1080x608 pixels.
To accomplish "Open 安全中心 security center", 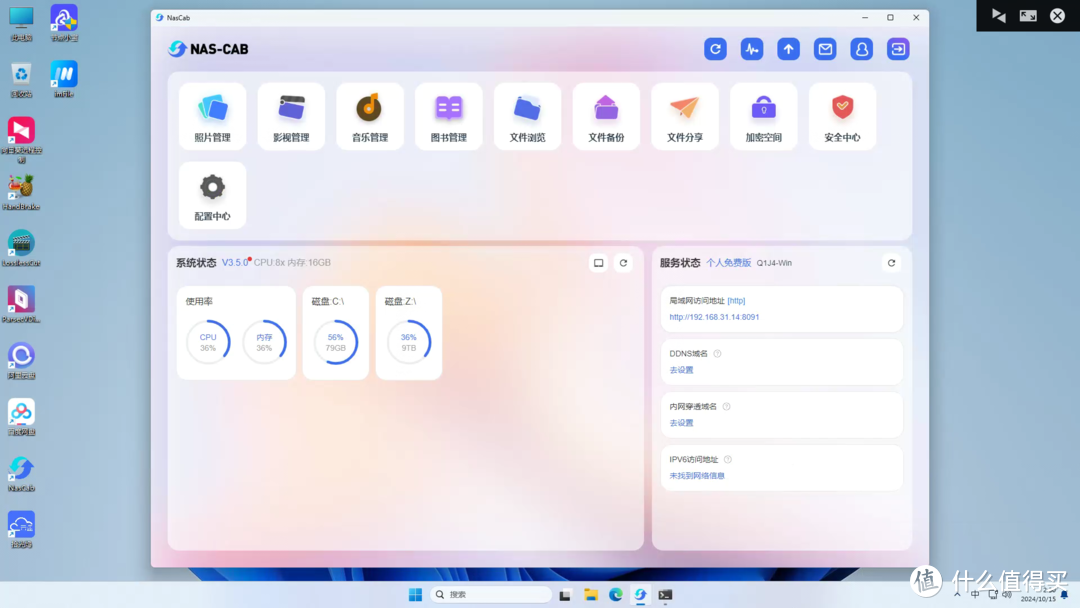I will pos(842,116).
